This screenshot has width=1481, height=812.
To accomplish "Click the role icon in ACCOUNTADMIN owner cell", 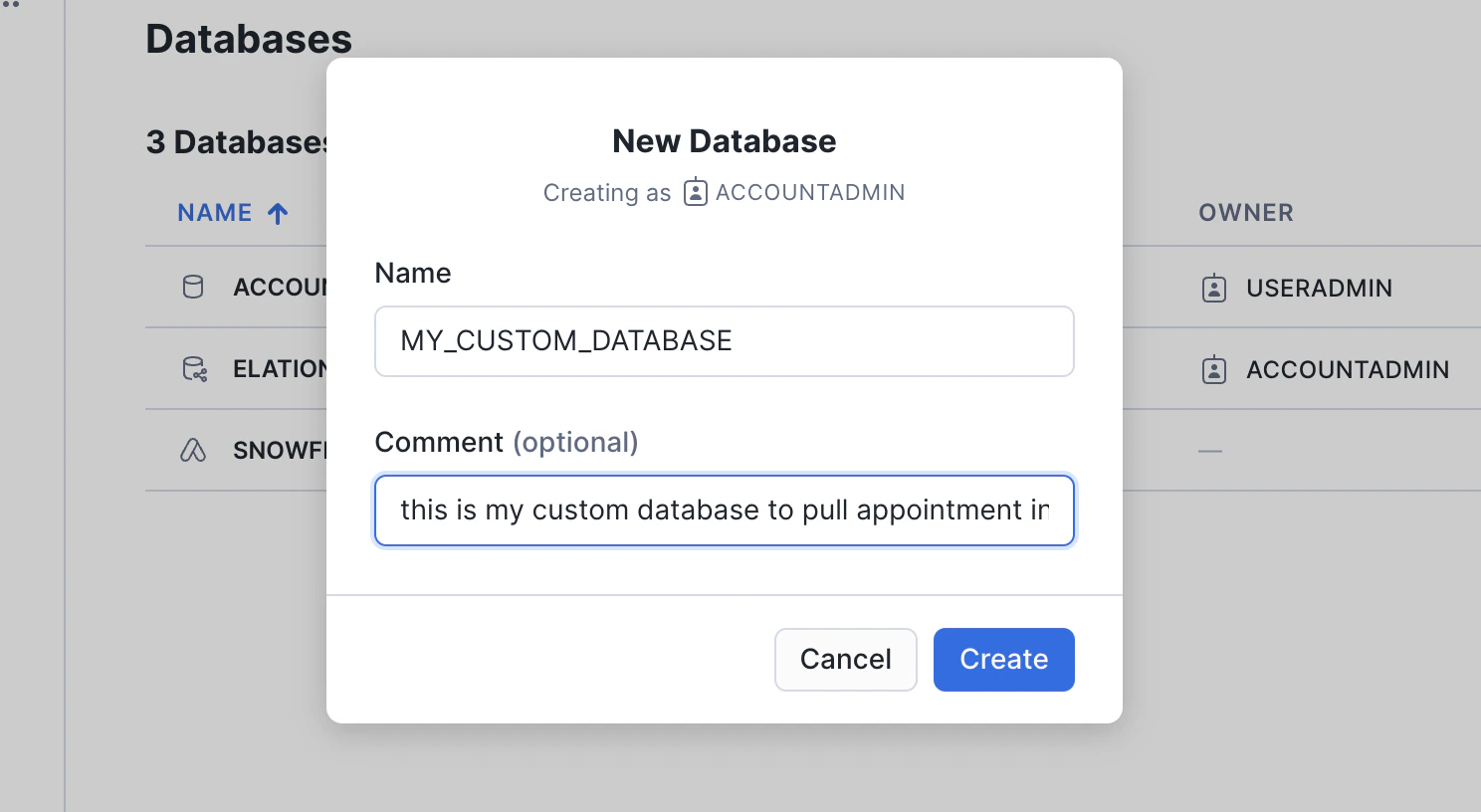I will [1214, 370].
